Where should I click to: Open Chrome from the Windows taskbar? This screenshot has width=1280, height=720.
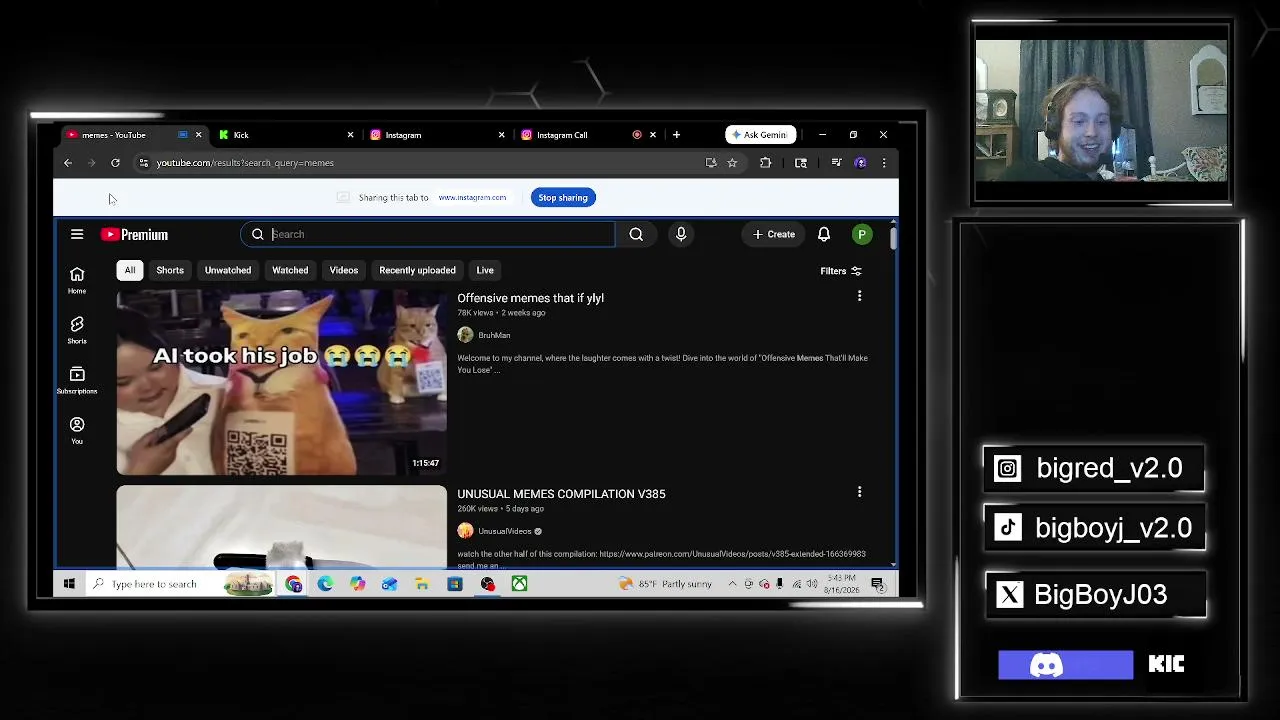(x=293, y=584)
